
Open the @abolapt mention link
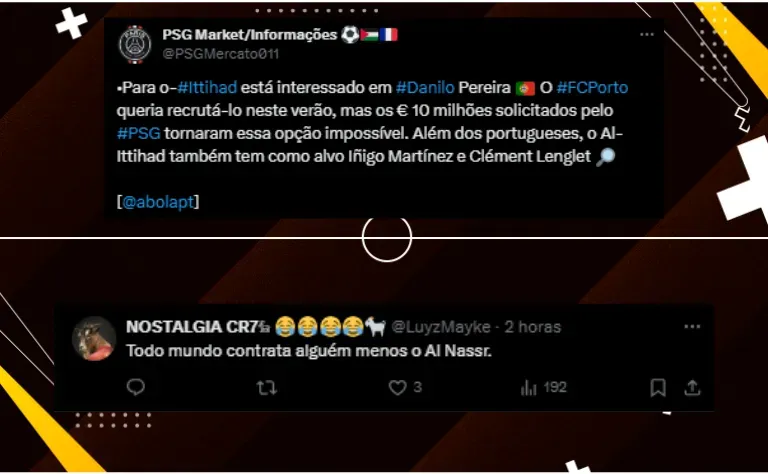pyautogui.click(x=158, y=202)
